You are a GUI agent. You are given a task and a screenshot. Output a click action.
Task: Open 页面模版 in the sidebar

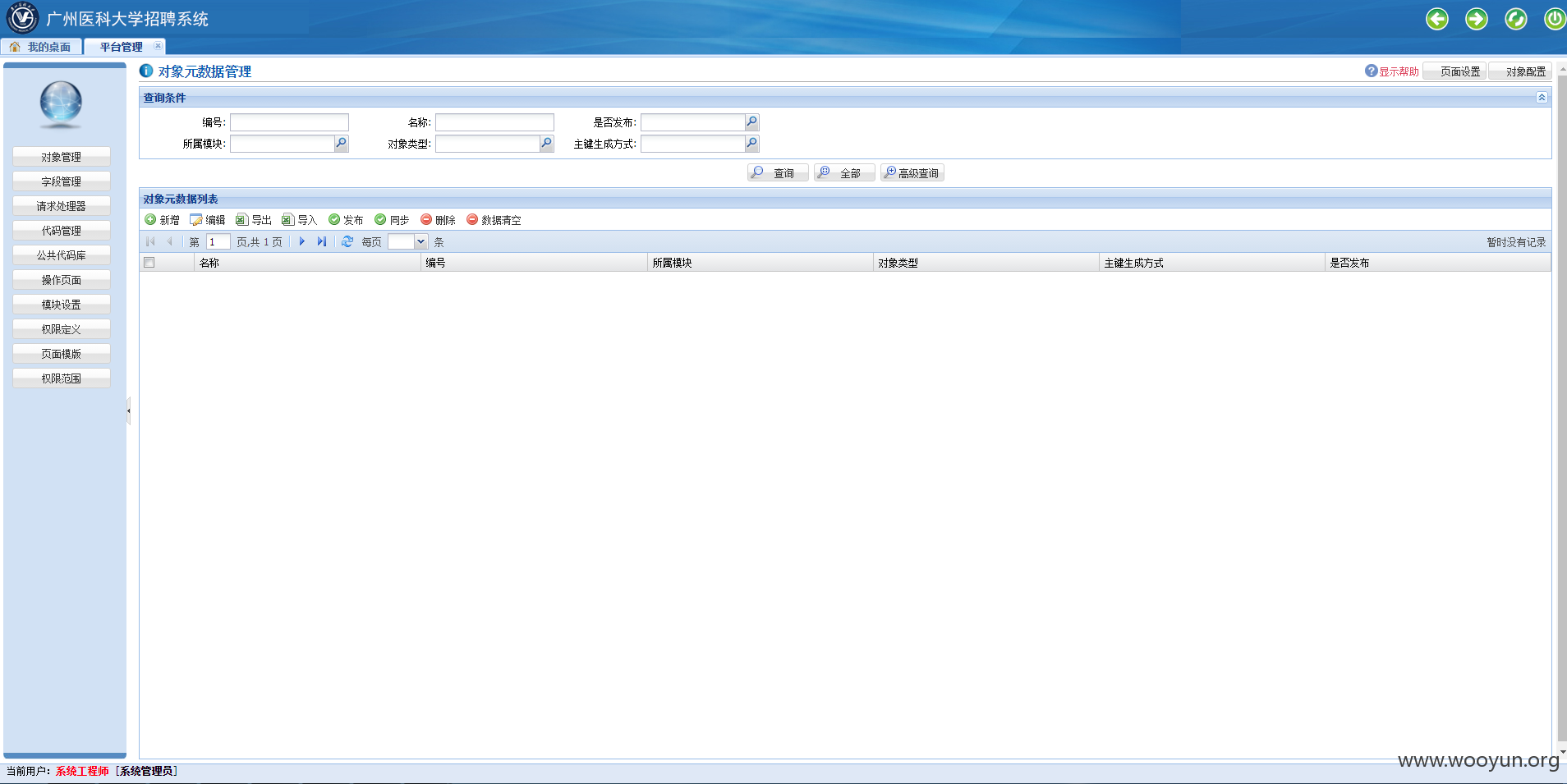(x=62, y=354)
